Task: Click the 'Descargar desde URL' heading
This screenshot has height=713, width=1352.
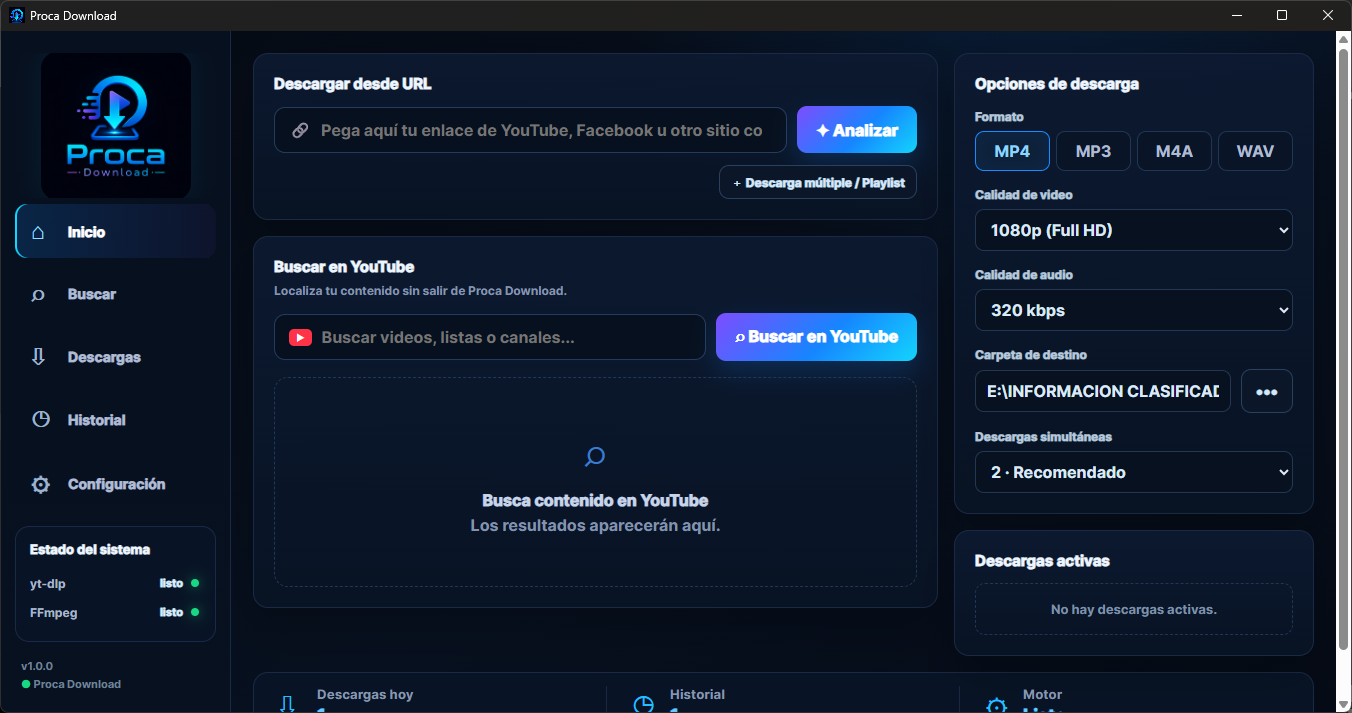Action: pos(353,84)
